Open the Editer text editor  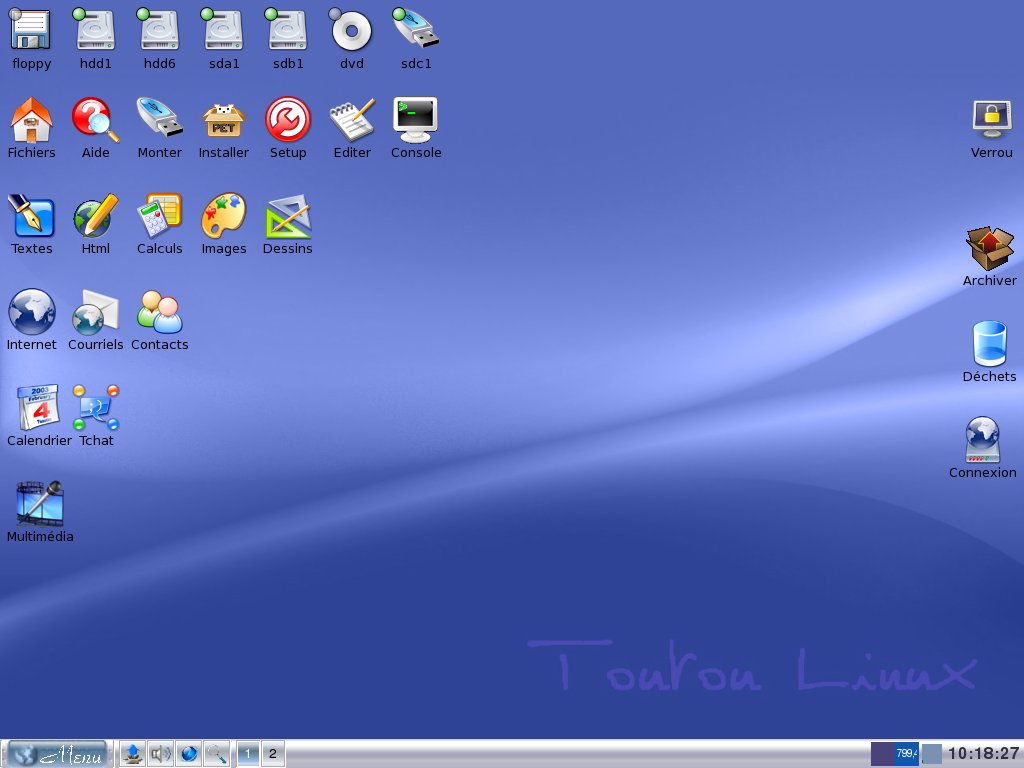tap(352, 120)
